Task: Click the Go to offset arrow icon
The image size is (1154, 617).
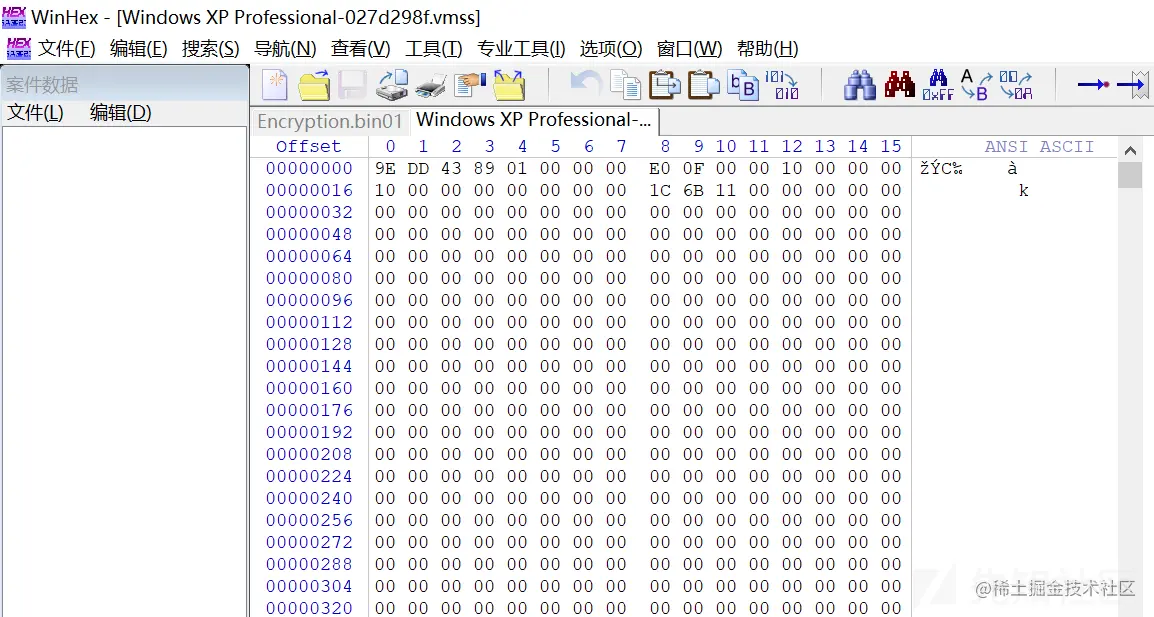Action: (1094, 85)
